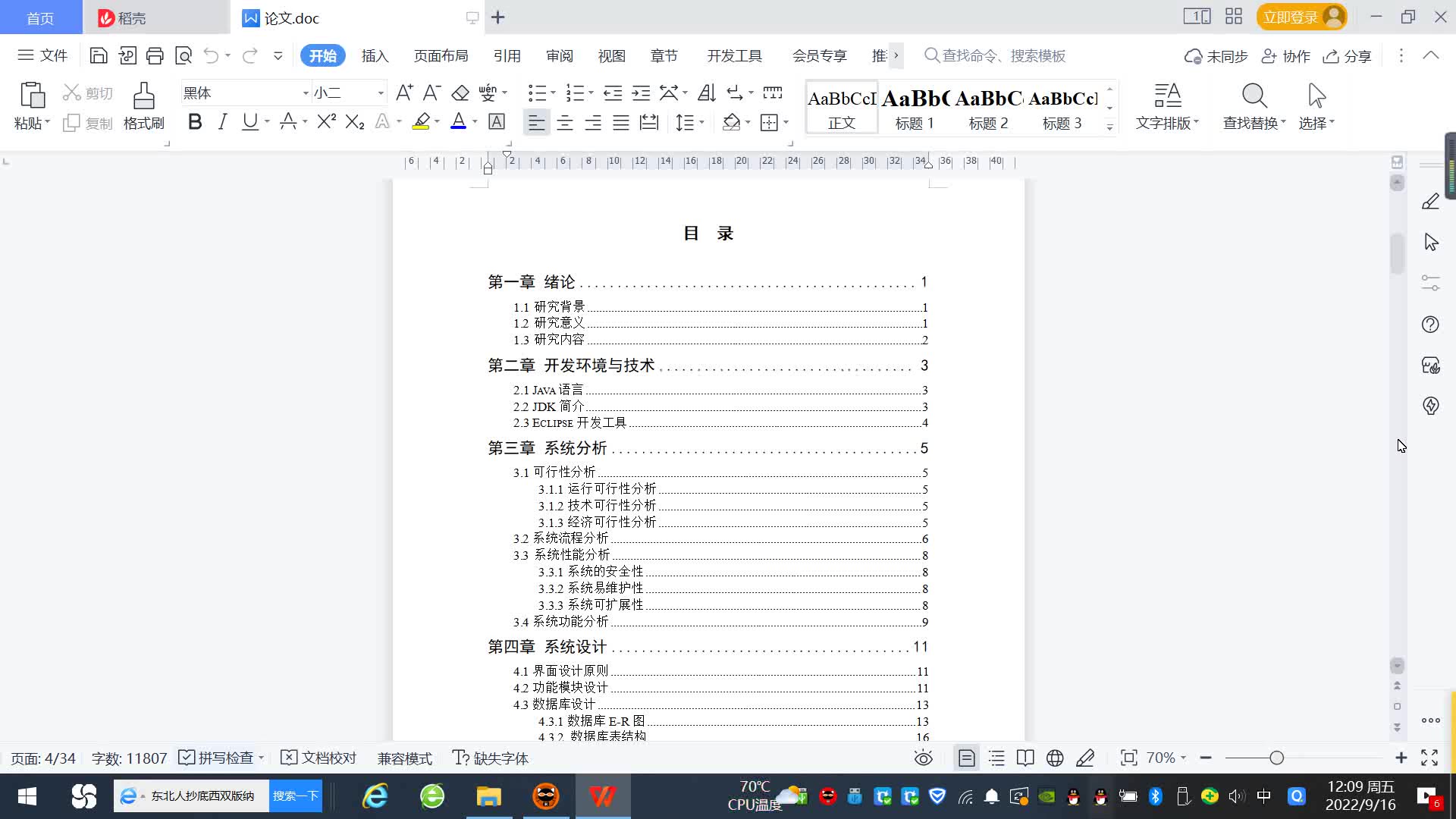This screenshot has height=819, width=1456.
Task: Expand ribbon tabs overflow chevron
Action: coord(896,55)
